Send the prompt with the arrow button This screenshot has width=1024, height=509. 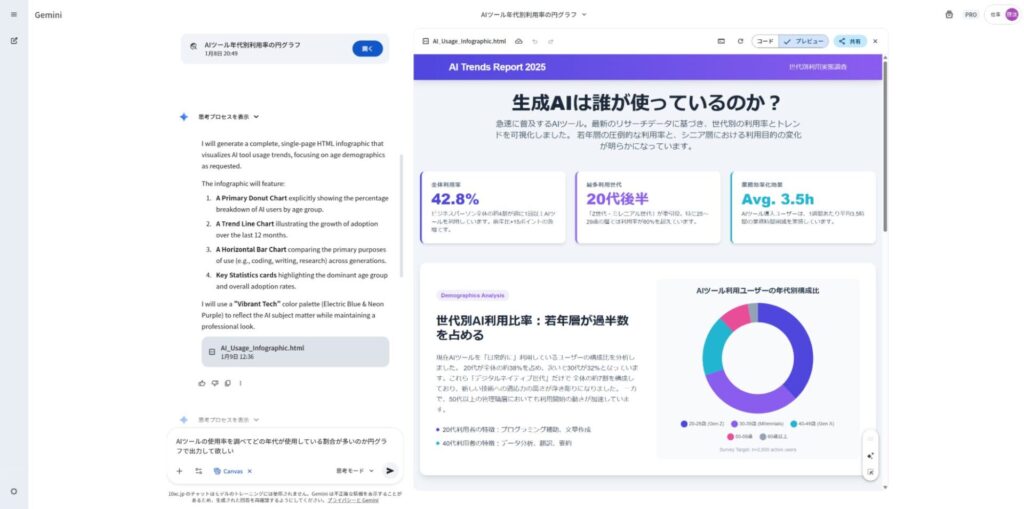coord(390,470)
